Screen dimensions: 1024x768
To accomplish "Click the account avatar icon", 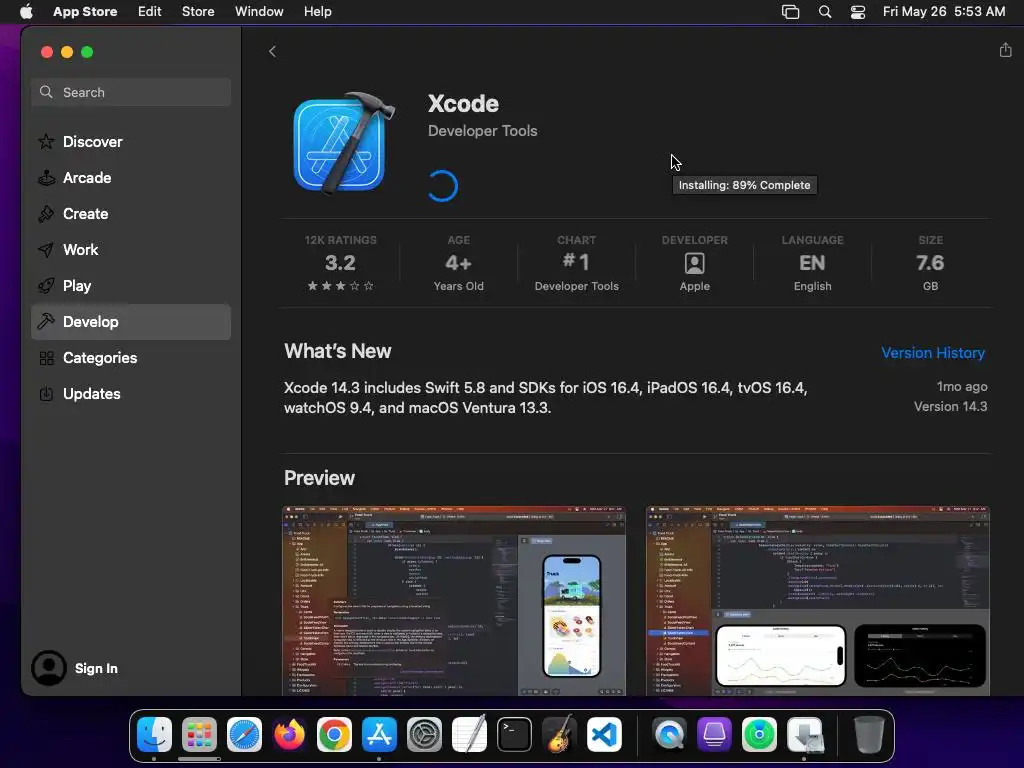I will (x=49, y=668).
